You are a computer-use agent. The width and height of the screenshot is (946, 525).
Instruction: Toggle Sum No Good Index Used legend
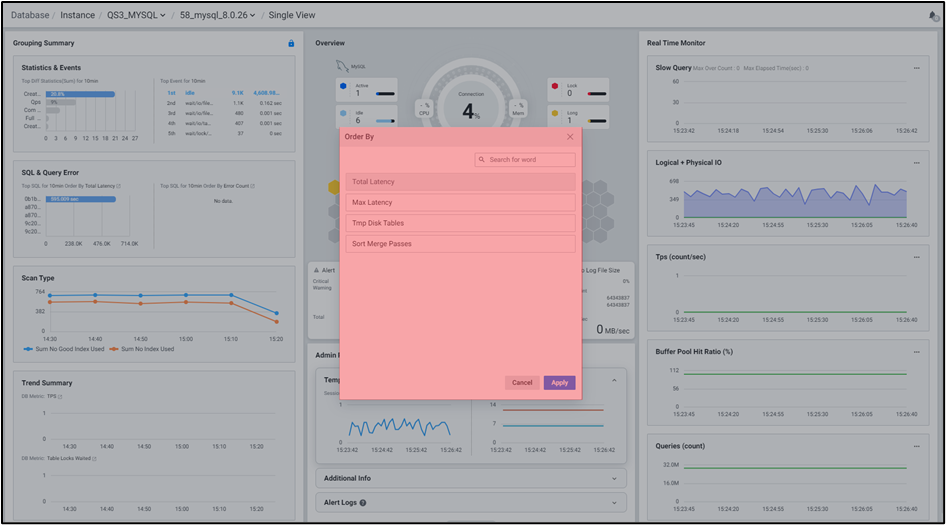pyautogui.click(x=61, y=349)
